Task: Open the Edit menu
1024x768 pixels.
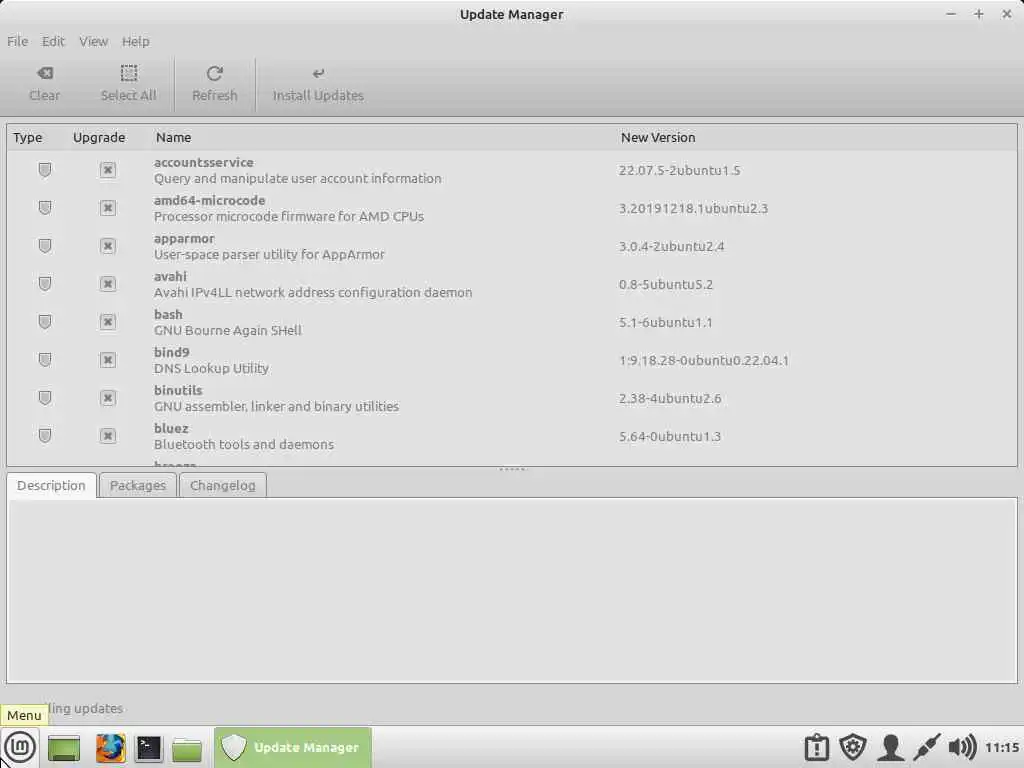Action: [x=54, y=41]
